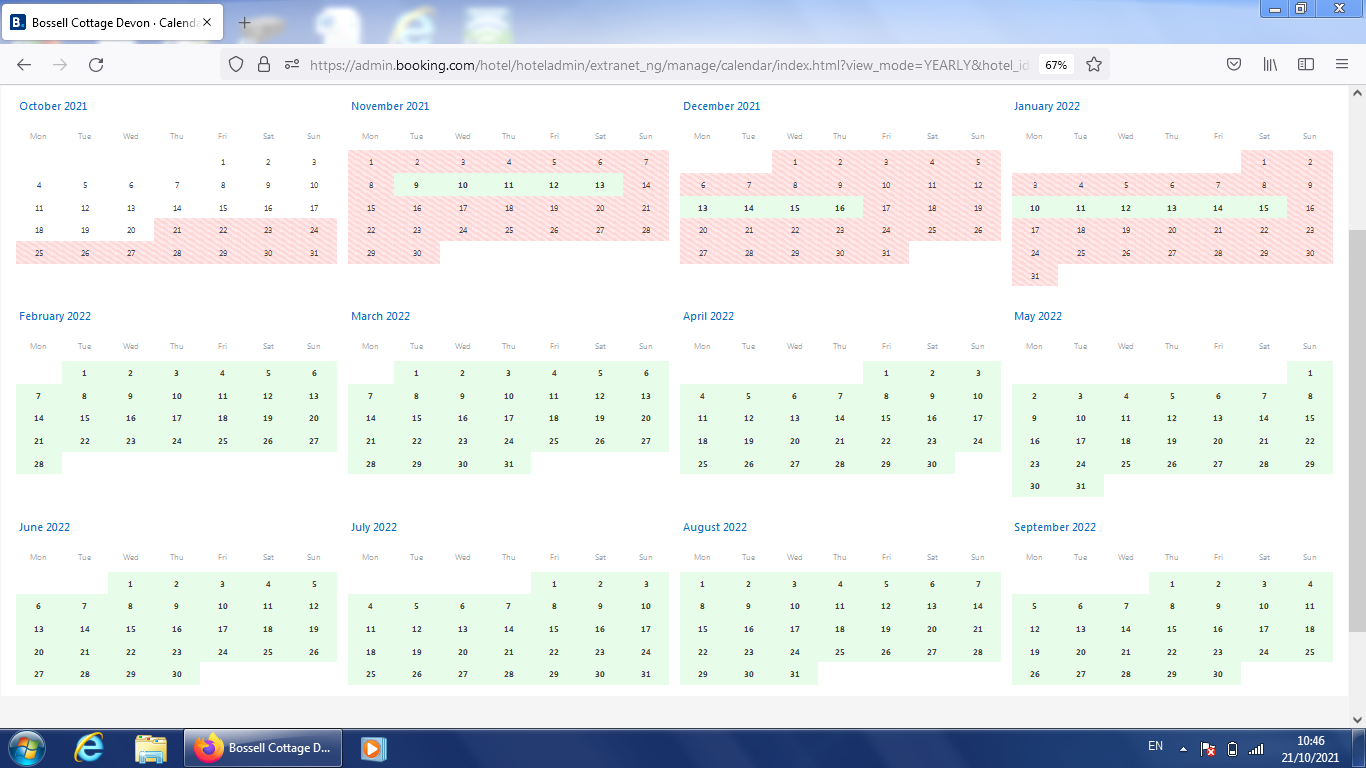Click the 67% zoom level indicator
This screenshot has height=768, width=1366.
[1056, 64]
